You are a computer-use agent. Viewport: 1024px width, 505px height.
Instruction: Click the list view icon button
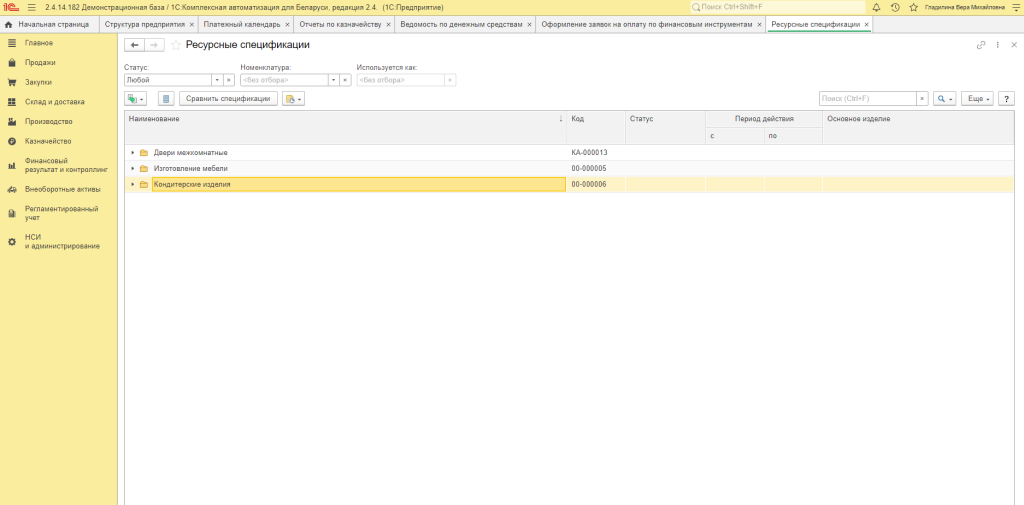tap(166, 99)
